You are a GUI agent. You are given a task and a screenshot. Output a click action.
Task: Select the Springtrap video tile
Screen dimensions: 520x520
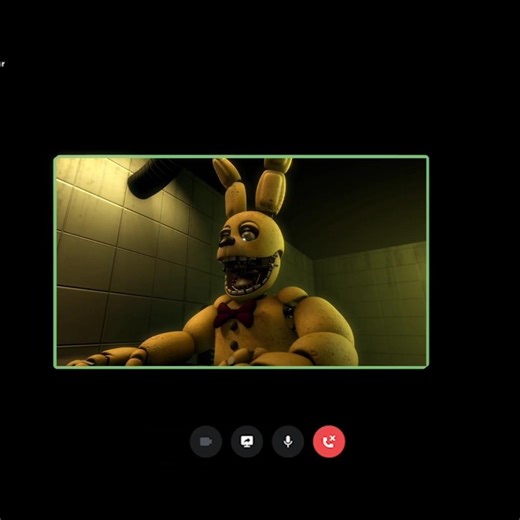click(x=241, y=262)
